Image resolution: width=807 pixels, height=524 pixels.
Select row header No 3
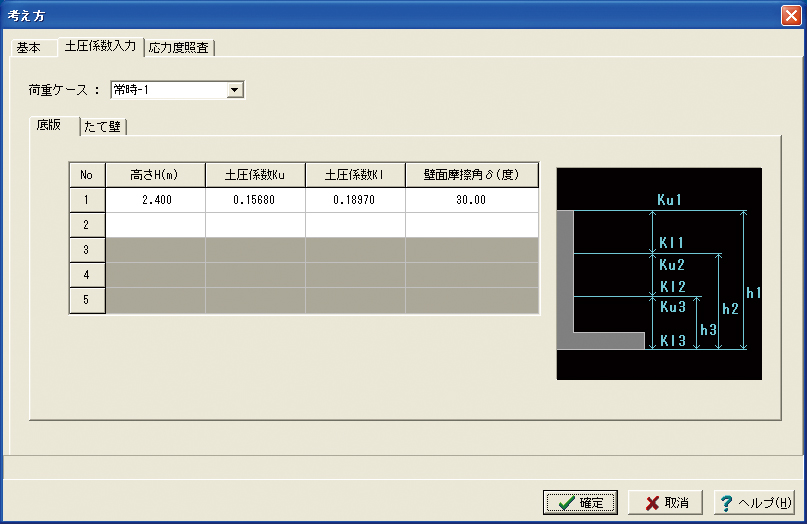click(87, 250)
